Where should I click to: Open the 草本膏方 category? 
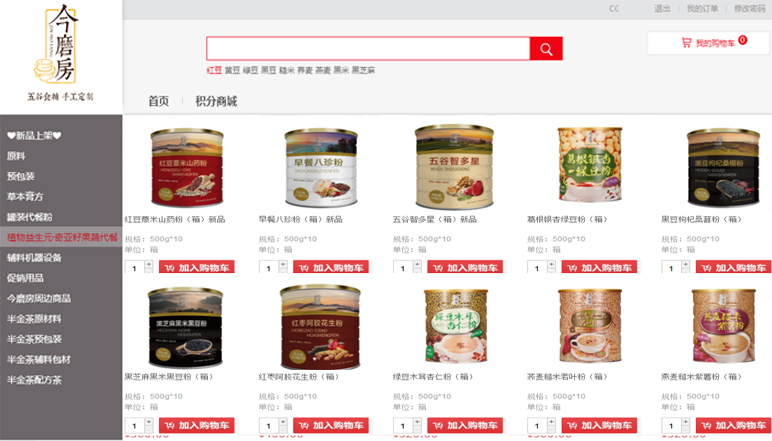coord(25,196)
